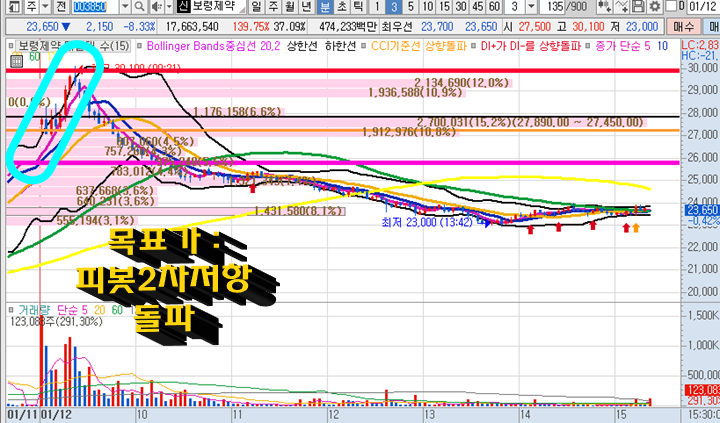Select the 60-minute interval button

[494, 6]
